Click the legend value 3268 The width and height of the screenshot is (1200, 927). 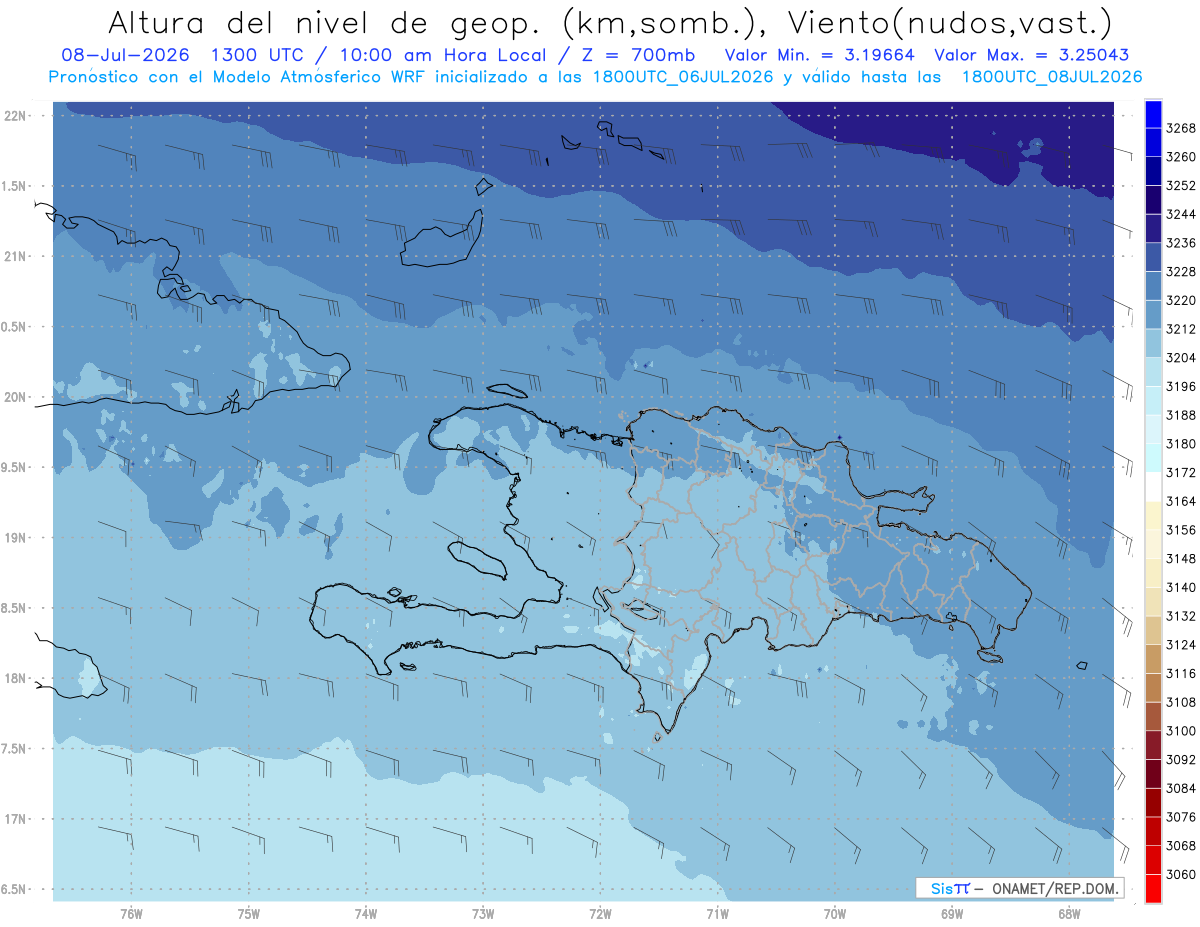(x=1181, y=128)
